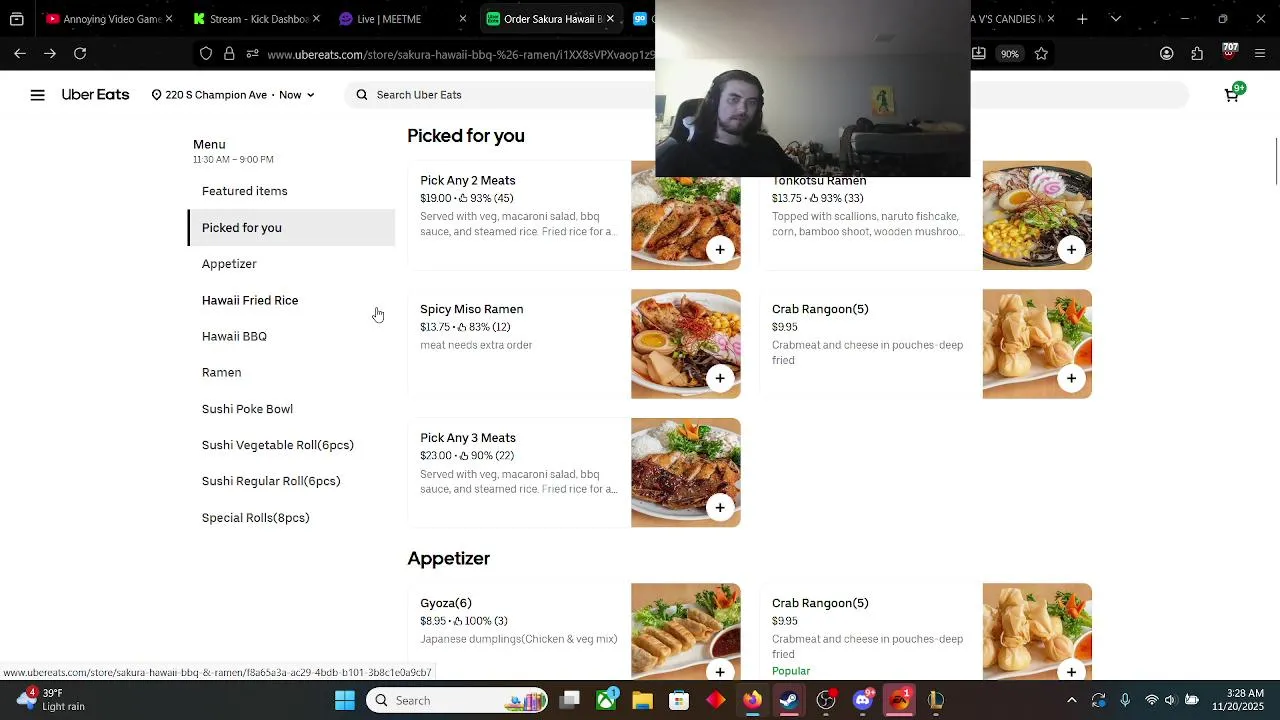Add Picked-for-you Crab Rangoon to cart
The image size is (1280, 720).
tap(1071, 378)
